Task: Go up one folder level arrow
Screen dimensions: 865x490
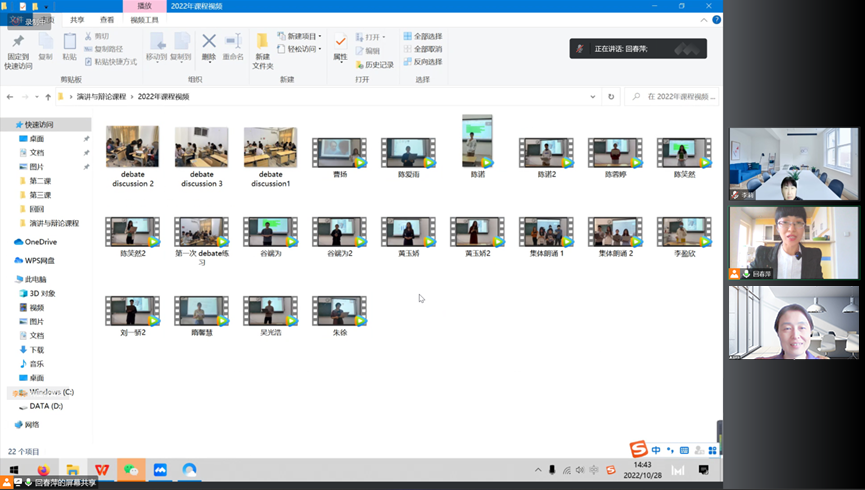Action: pyautogui.click(x=48, y=97)
